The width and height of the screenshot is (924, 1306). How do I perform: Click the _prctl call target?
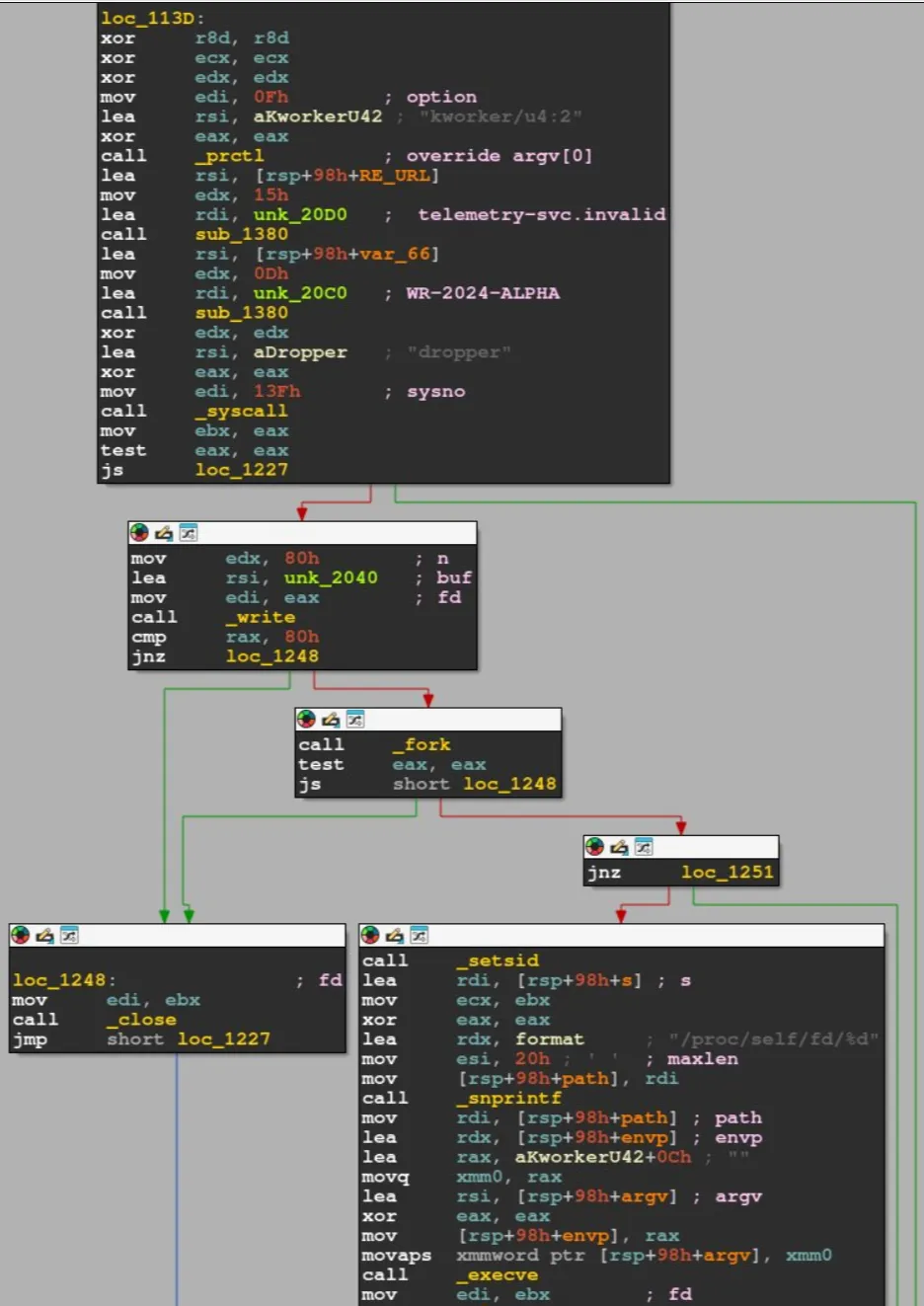tap(229, 156)
